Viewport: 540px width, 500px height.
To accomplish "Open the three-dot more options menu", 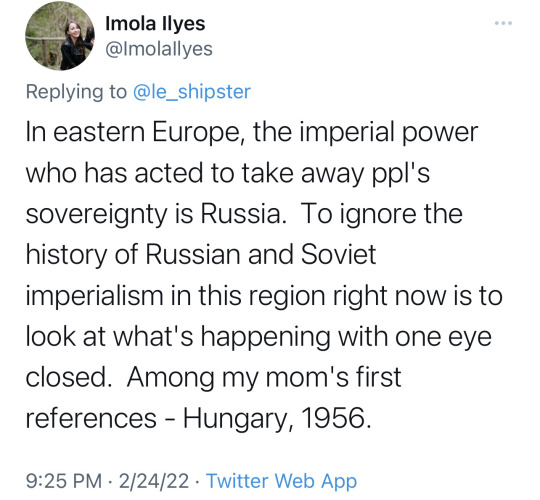I will pyautogui.click(x=503, y=23).
